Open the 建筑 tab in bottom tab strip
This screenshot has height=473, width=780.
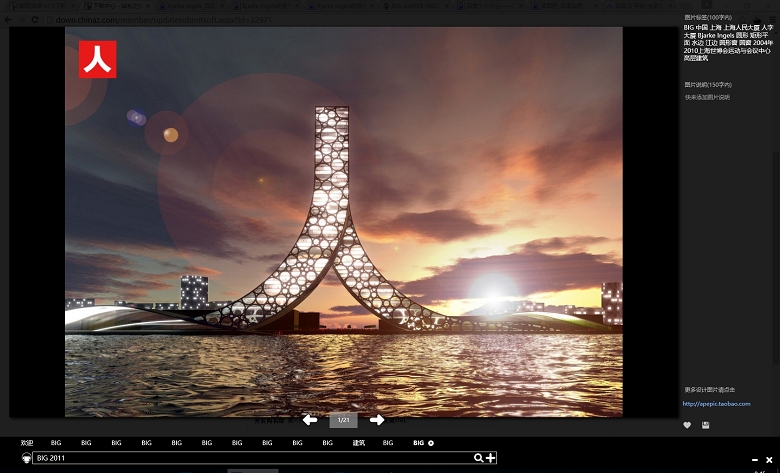358,443
